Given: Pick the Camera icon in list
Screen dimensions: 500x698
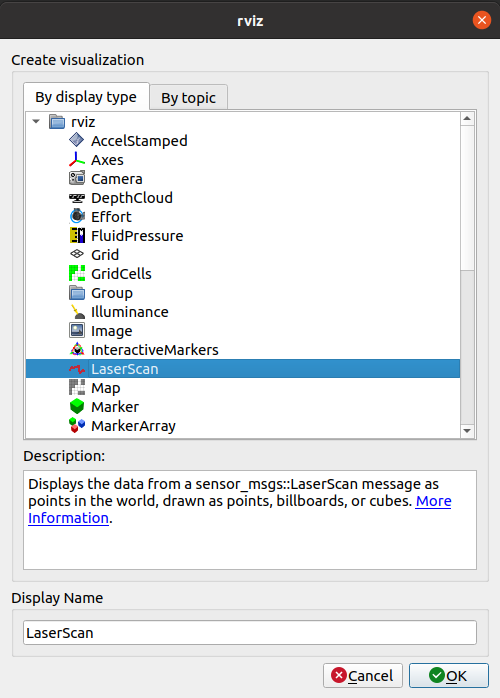Looking at the screenshot, I should (x=77, y=179).
